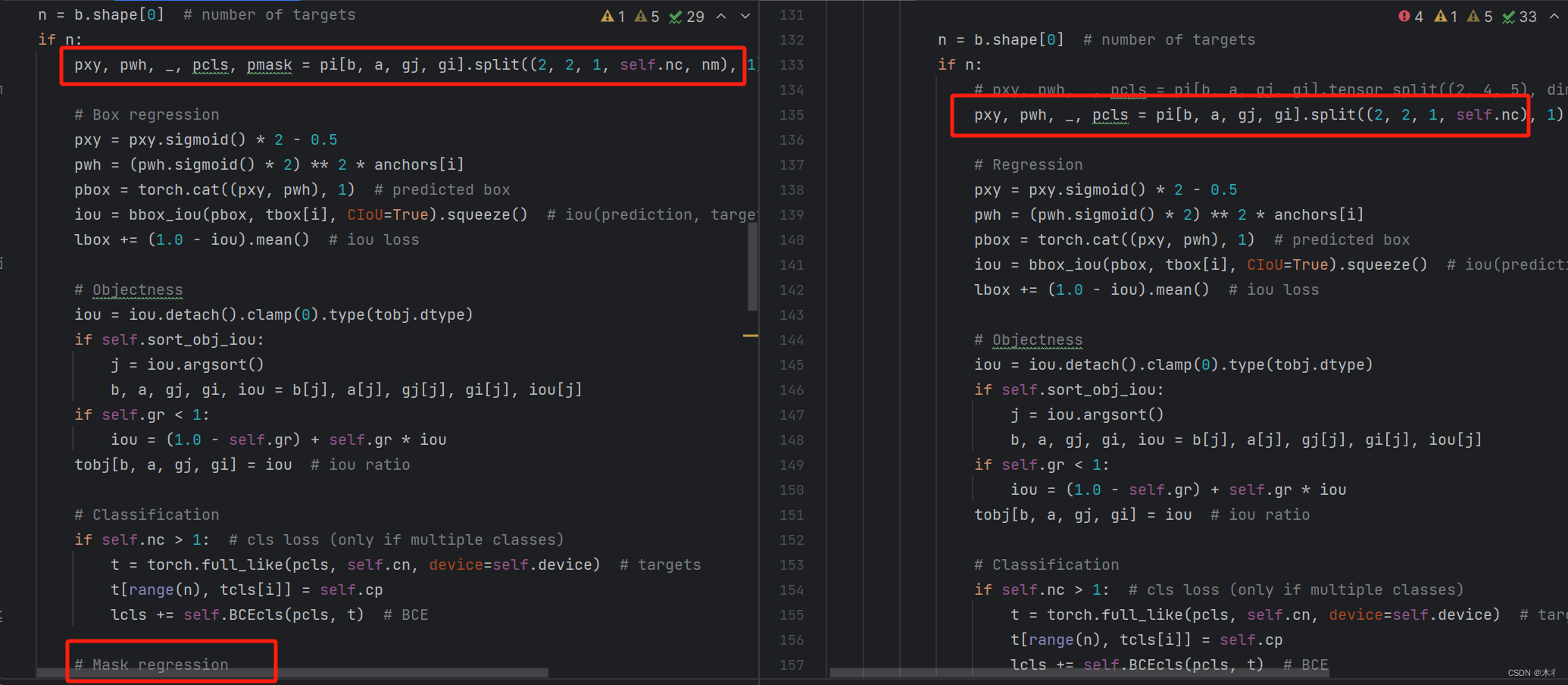Click 'iou = bbox_iou' line in right editor
1568x685 pixels.
[x=1270, y=264]
